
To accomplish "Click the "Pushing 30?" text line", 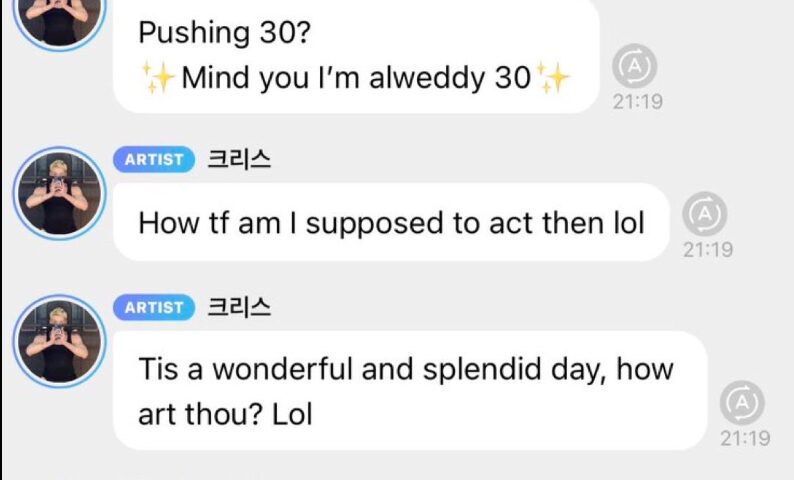I will (x=224, y=32).
